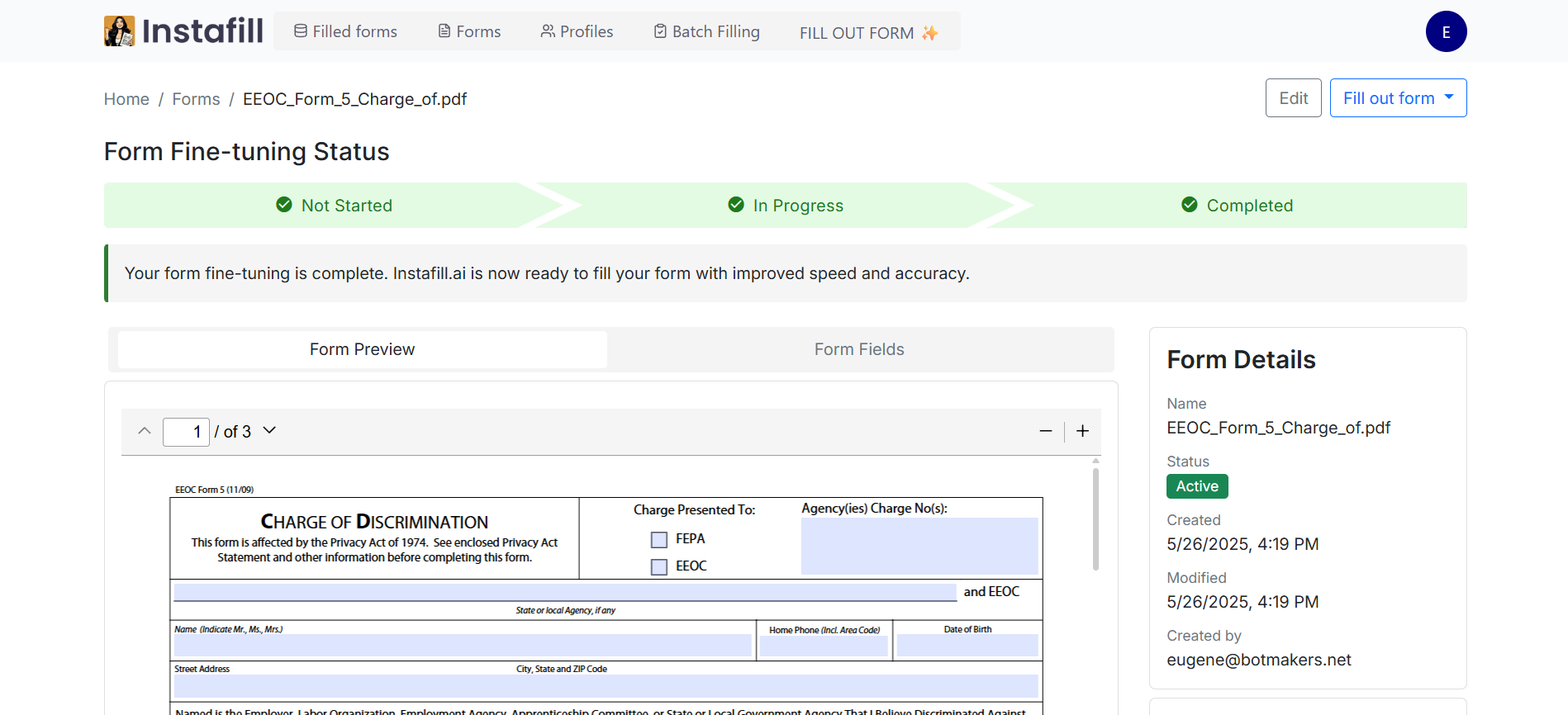Click the PDF preview vertical scrollbar

tap(1095, 519)
